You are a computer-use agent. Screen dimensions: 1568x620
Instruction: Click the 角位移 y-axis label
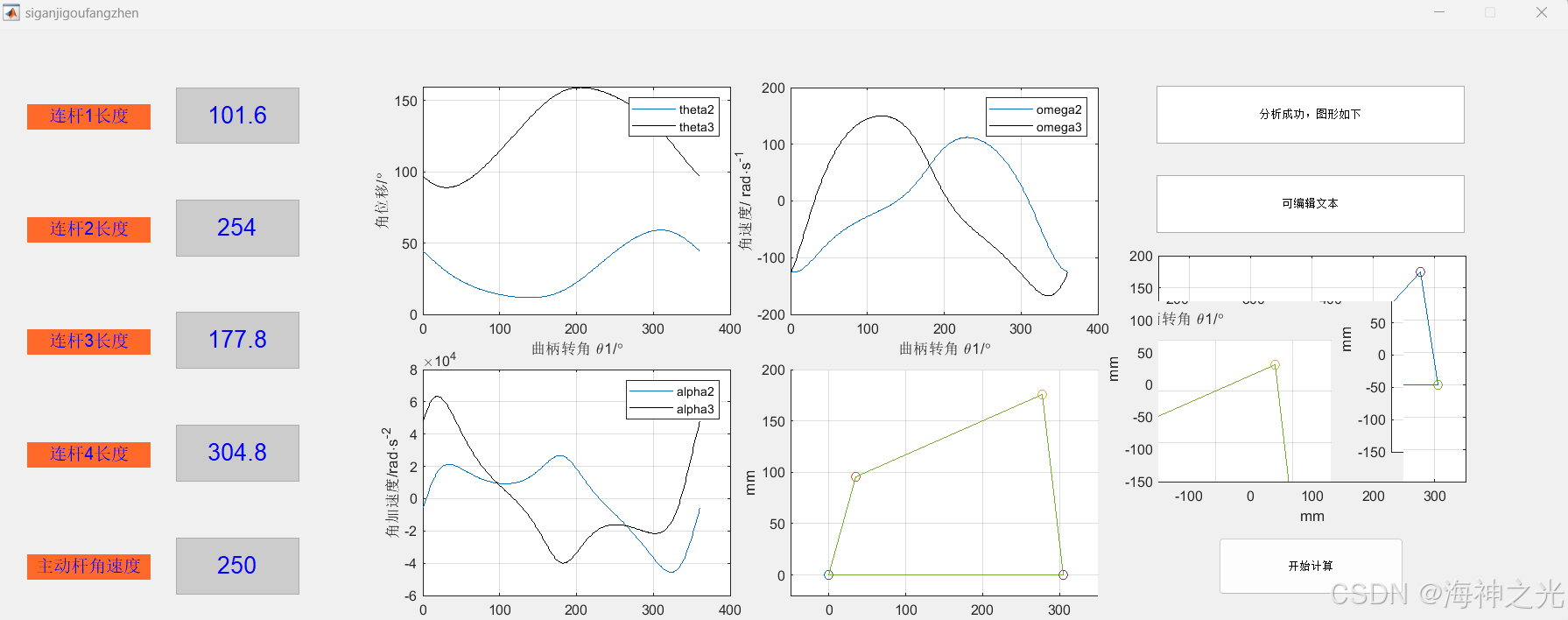tap(382, 201)
